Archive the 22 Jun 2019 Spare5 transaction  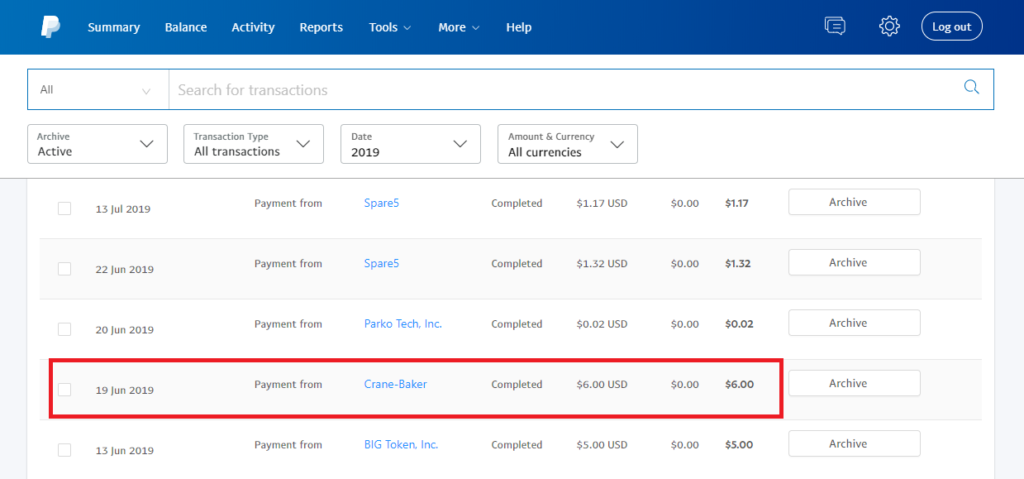(854, 262)
